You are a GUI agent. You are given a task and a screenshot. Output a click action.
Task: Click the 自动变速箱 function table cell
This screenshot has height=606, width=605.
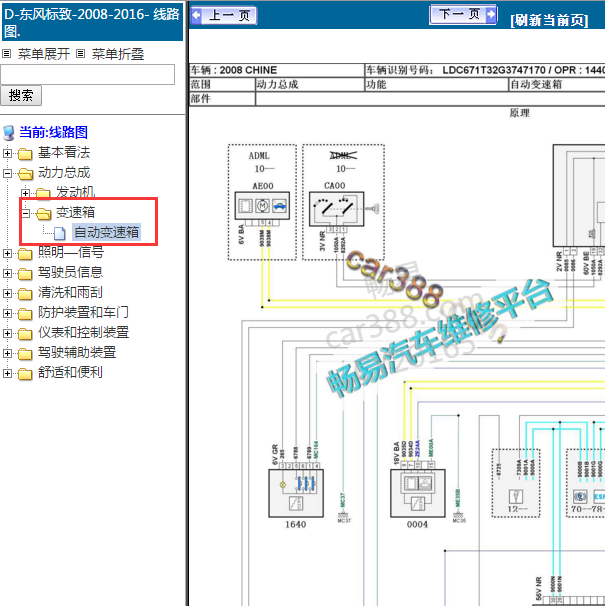557,84
